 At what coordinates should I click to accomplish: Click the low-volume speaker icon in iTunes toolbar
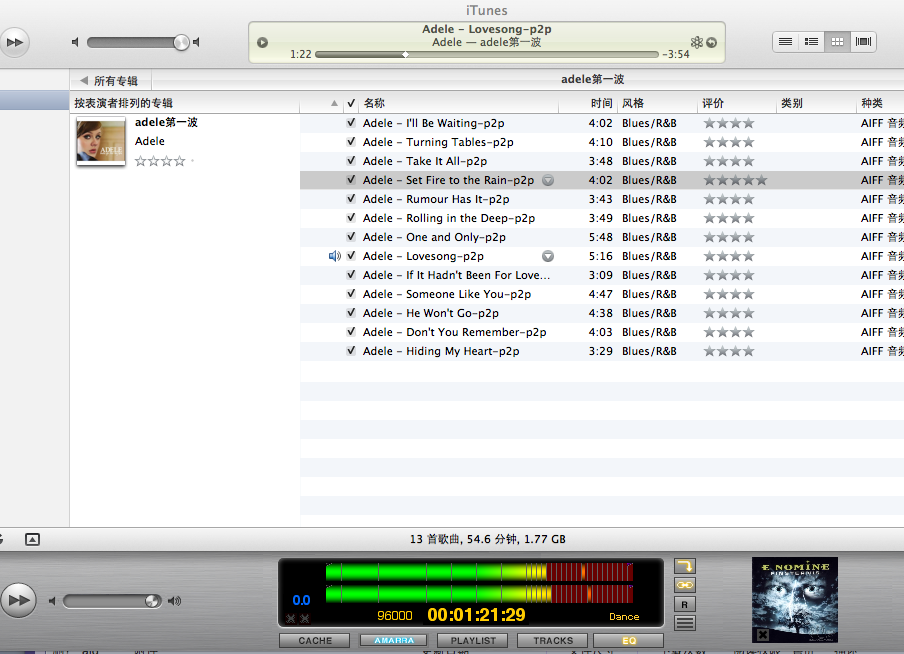75,42
